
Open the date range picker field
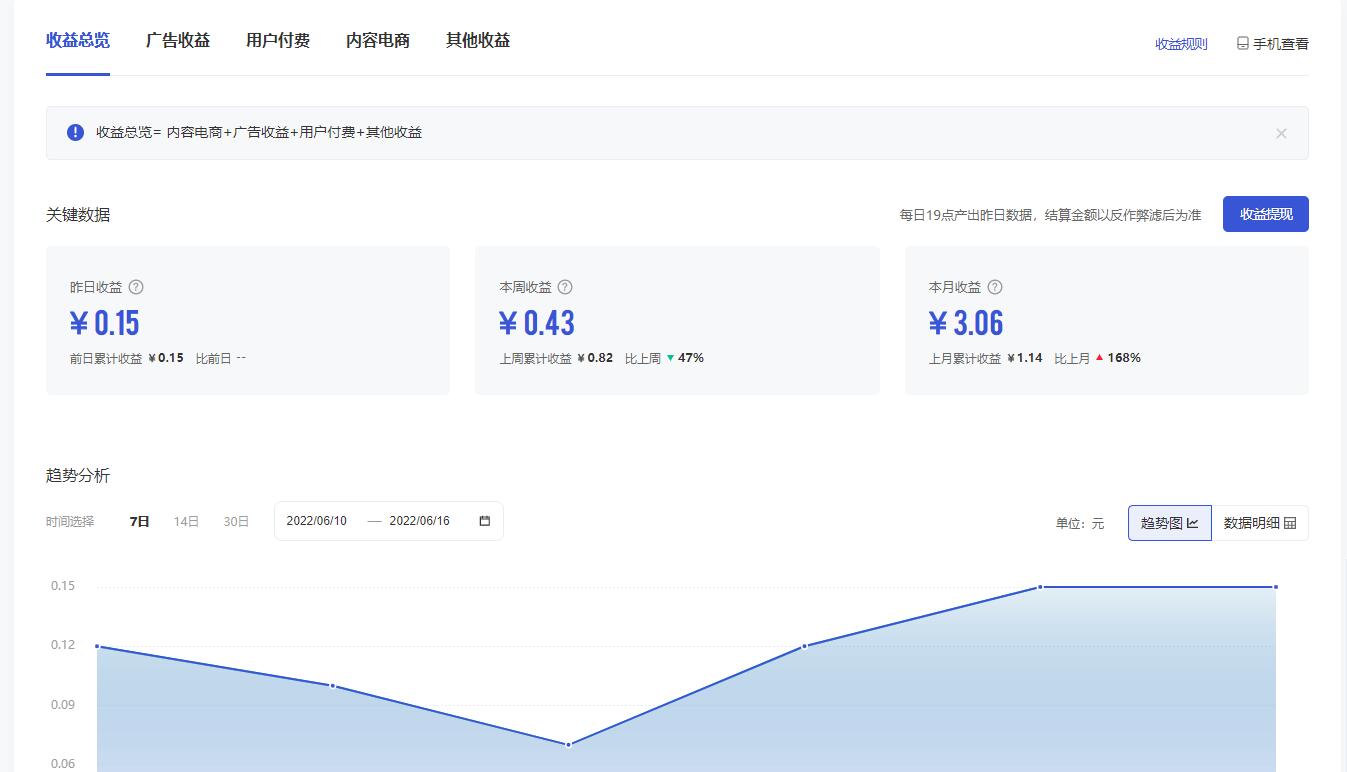388,520
